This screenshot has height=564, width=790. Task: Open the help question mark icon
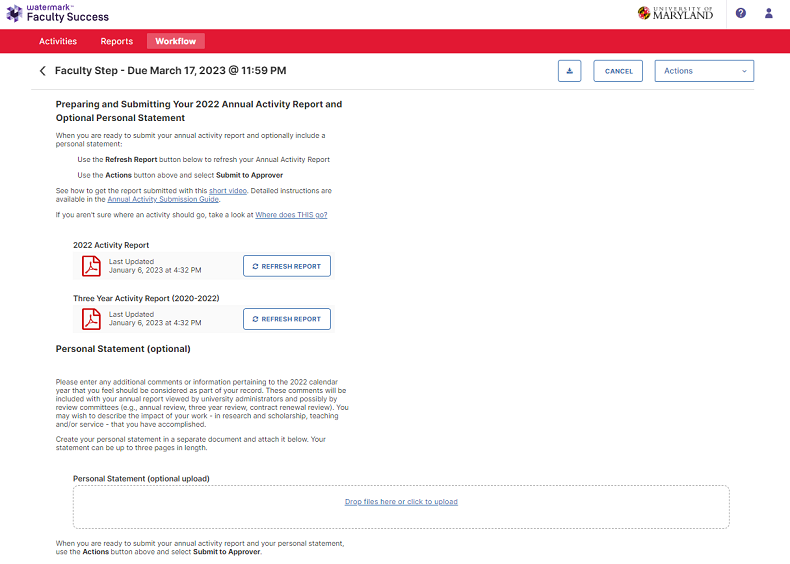(x=741, y=13)
